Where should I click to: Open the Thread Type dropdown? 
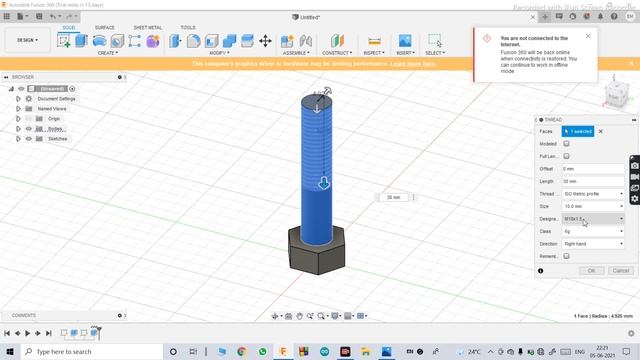(593, 193)
